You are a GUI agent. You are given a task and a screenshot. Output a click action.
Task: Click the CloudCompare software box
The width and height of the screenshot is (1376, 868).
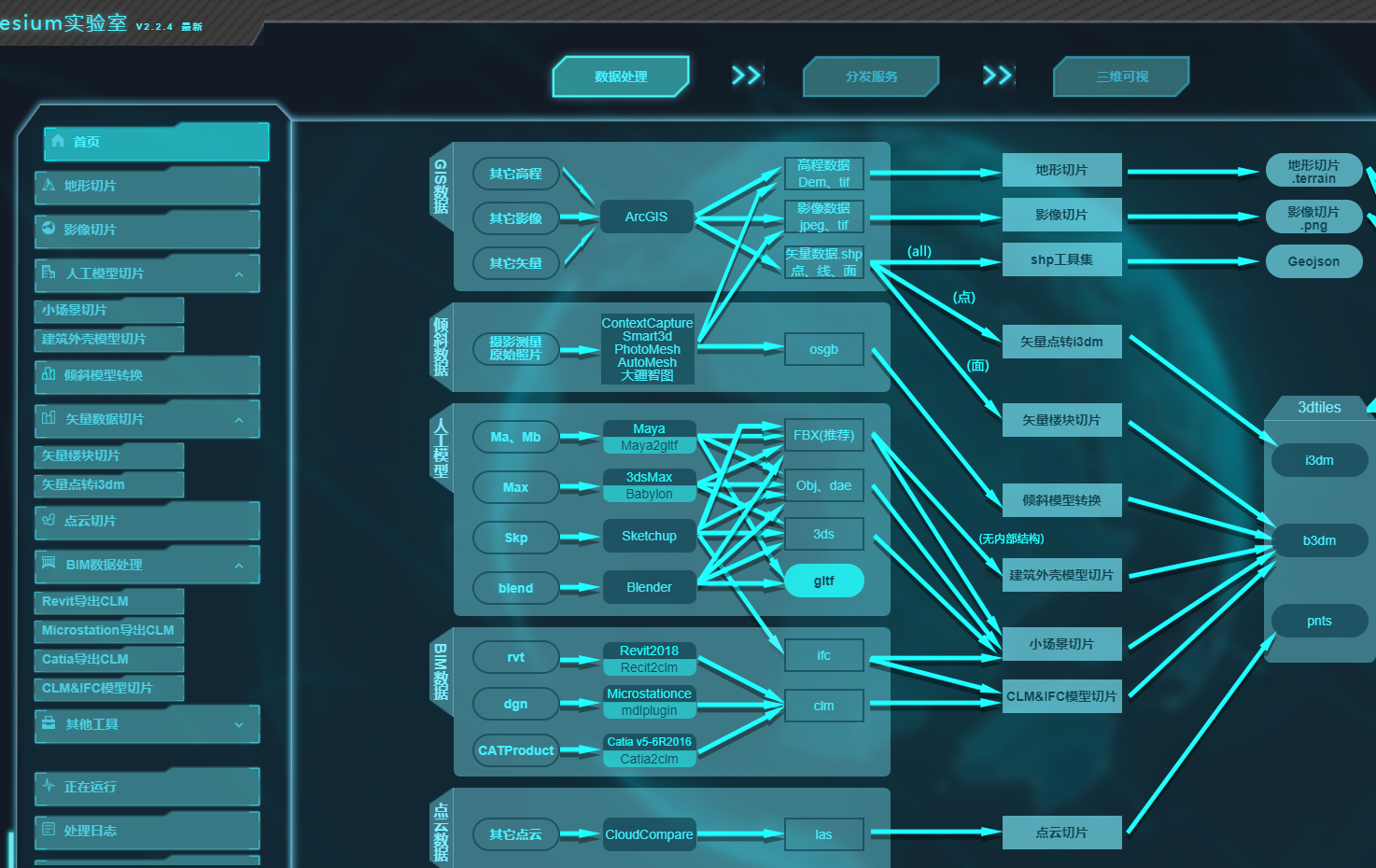[649, 834]
